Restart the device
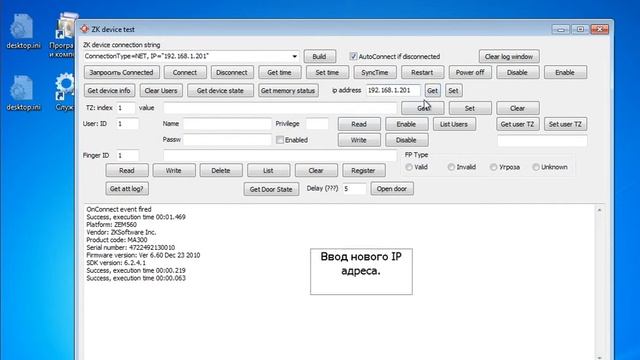The width and height of the screenshot is (640, 360). [422, 72]
